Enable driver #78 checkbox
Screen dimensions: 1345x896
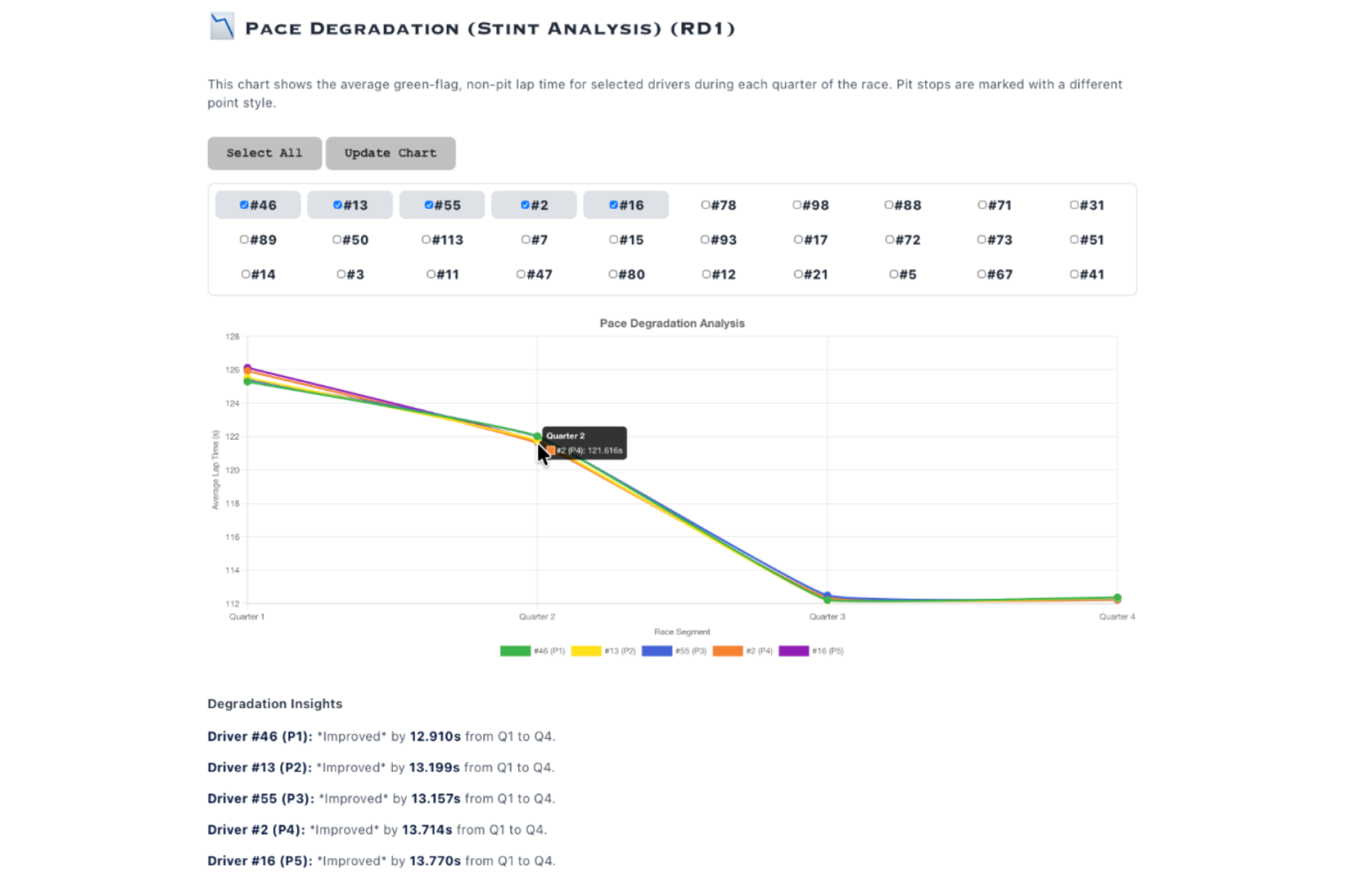pyautogui.click(x=705, y=204)
